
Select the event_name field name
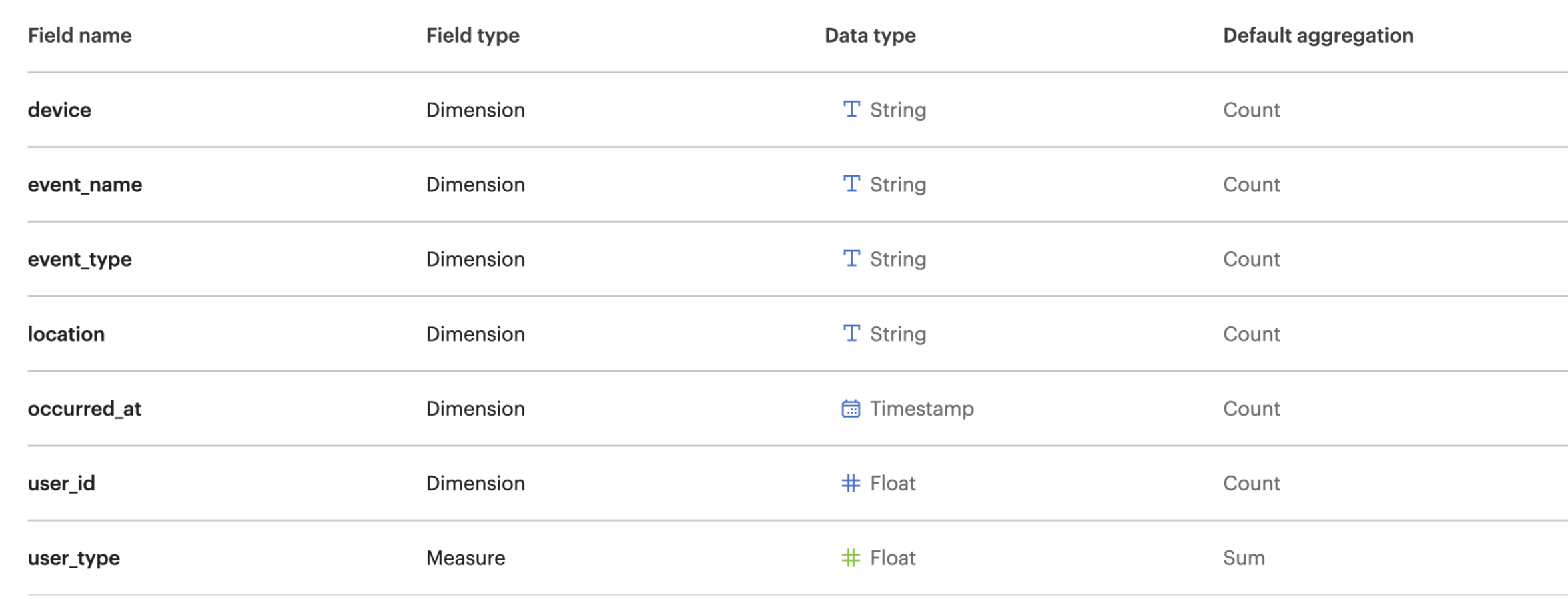(x=85, y=184)
